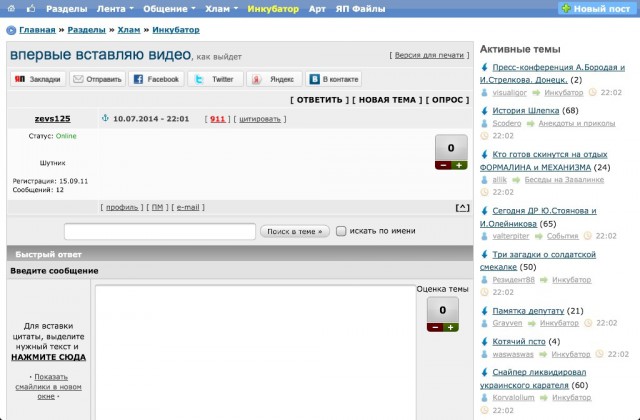Screen dimensions: 640x420
Task: Open the ПМ private message link
Action: pos(157,207)
